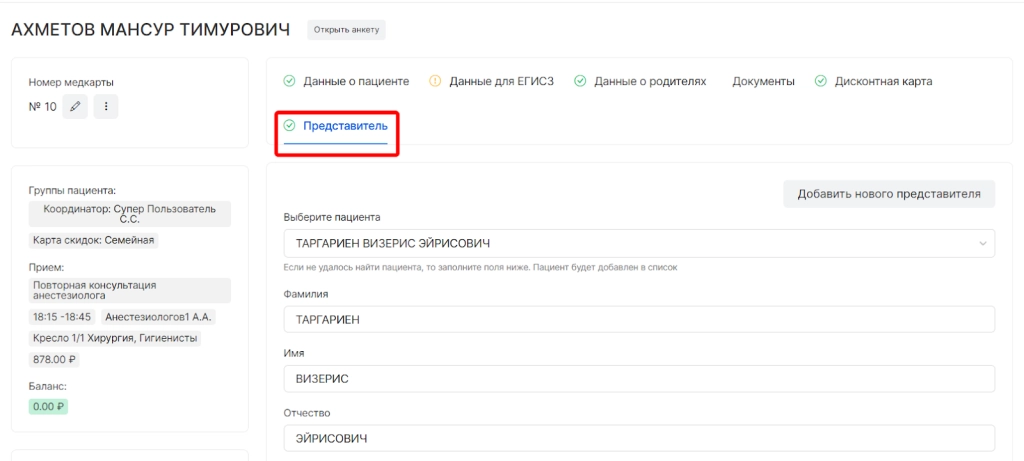This screenshot has height=461, width=1024.
Task: Open the patient selector showing ТАРГАРИЕН ВИЗЕРИС ЭЙРИСОВИЧ
Action: tap(630, 243)
